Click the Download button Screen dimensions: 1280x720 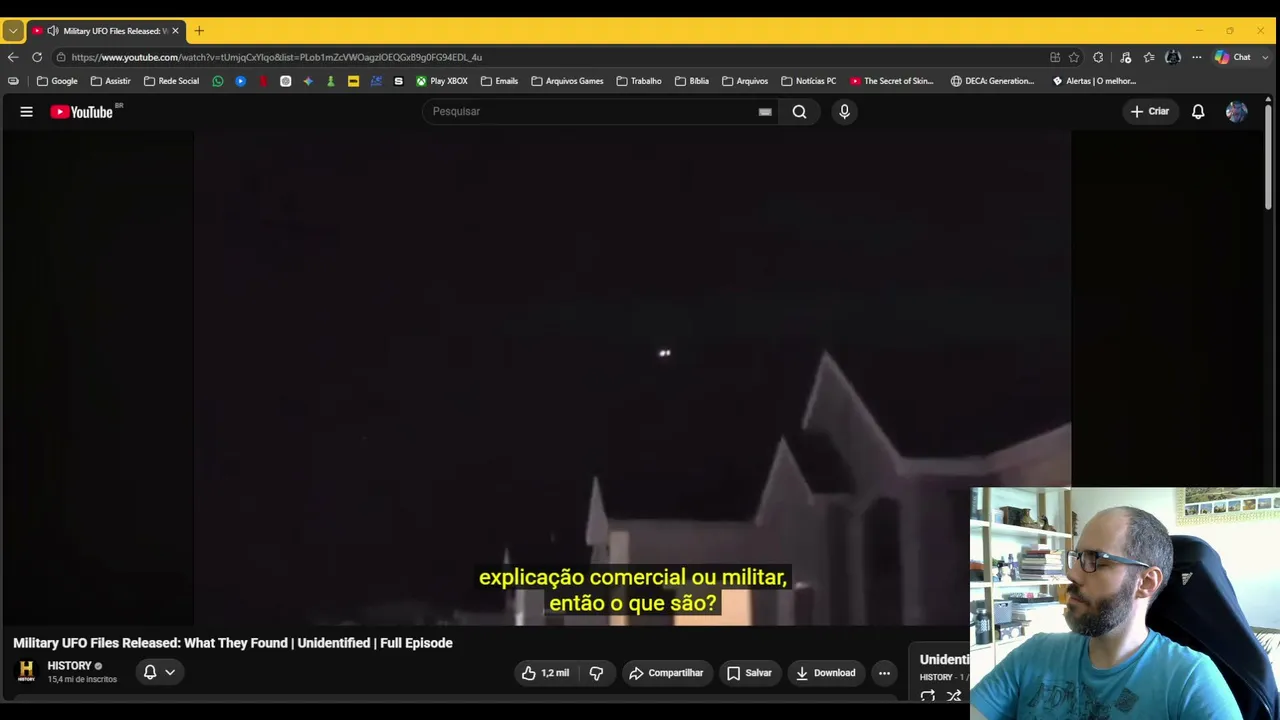point(825,673)
